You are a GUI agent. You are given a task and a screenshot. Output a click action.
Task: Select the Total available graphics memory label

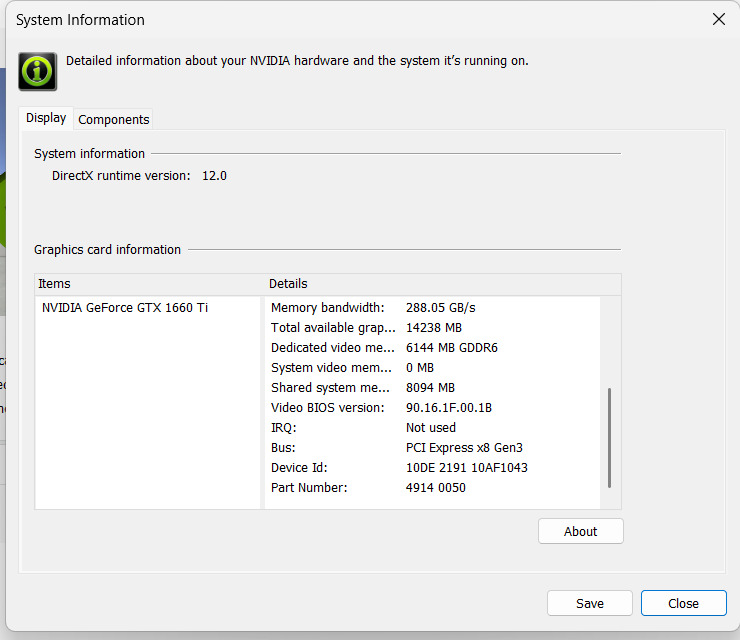pos(333,328)
